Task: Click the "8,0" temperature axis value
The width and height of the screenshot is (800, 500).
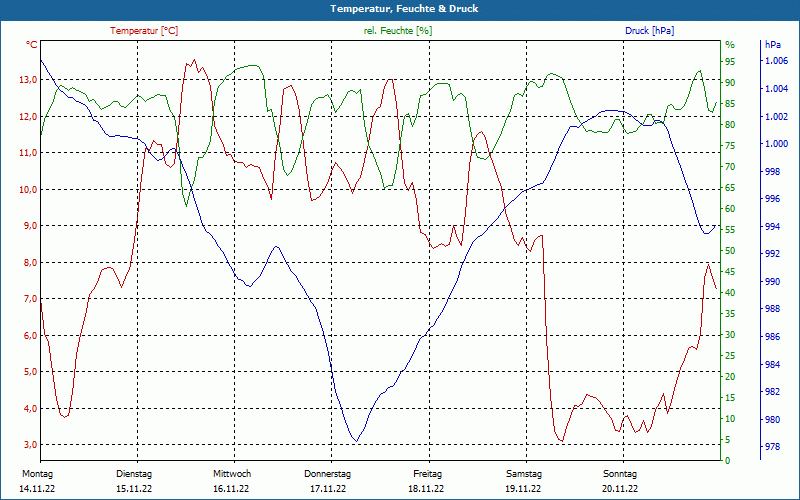Action: (31, 262)
